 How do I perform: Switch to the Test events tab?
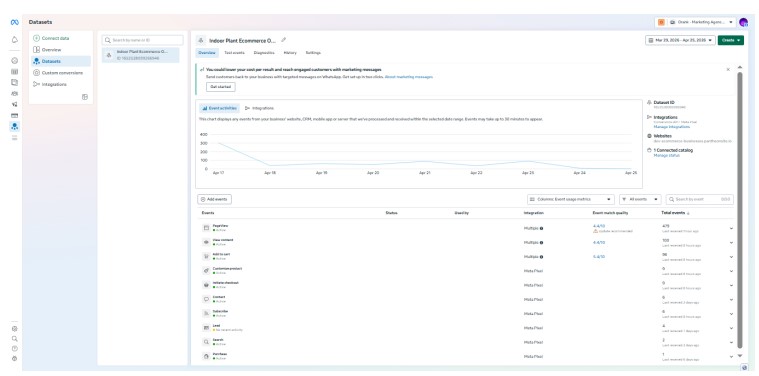click(x=234, y=53)
